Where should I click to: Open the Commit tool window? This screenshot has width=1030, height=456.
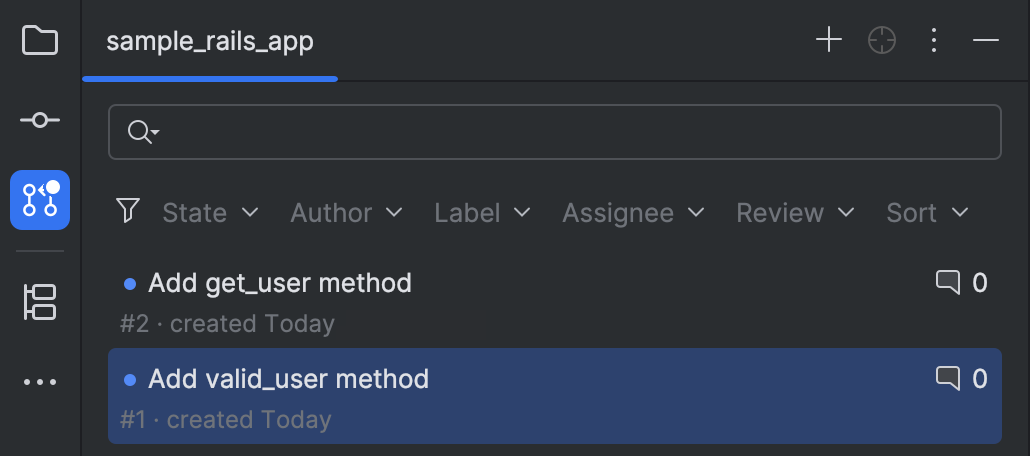point(40,120)
